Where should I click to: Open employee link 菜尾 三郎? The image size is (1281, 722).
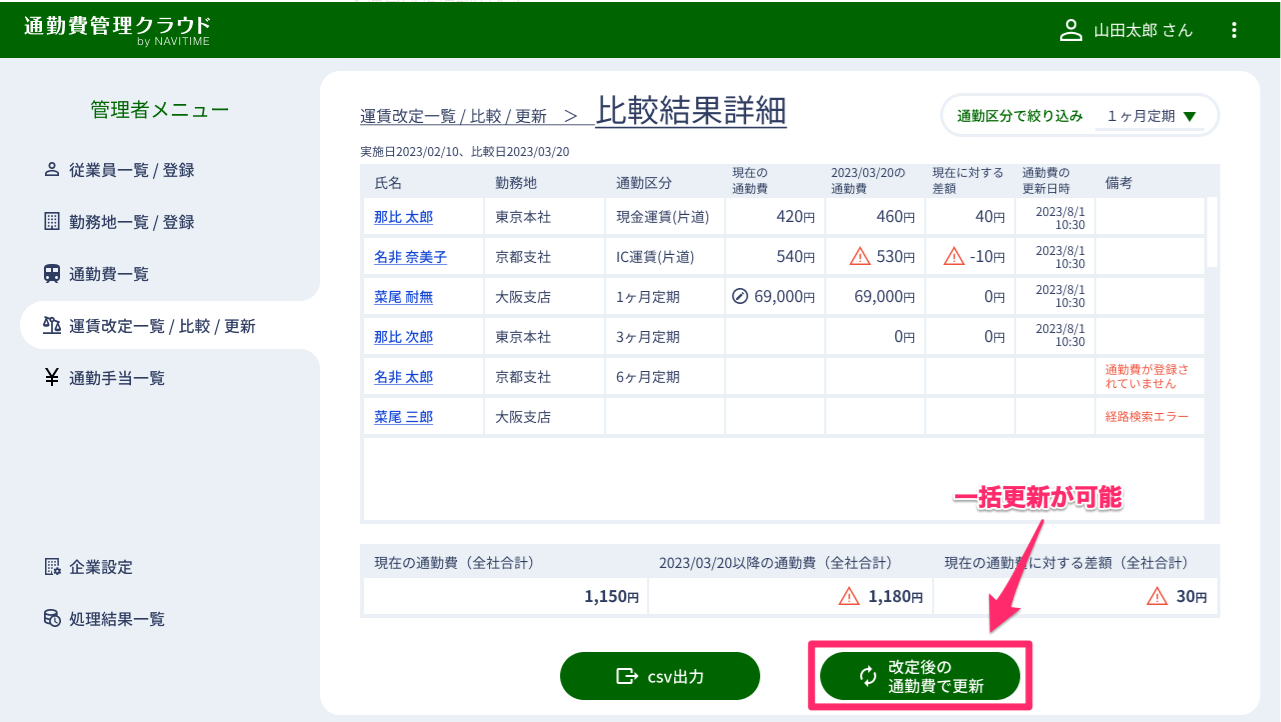pos(403,417)
